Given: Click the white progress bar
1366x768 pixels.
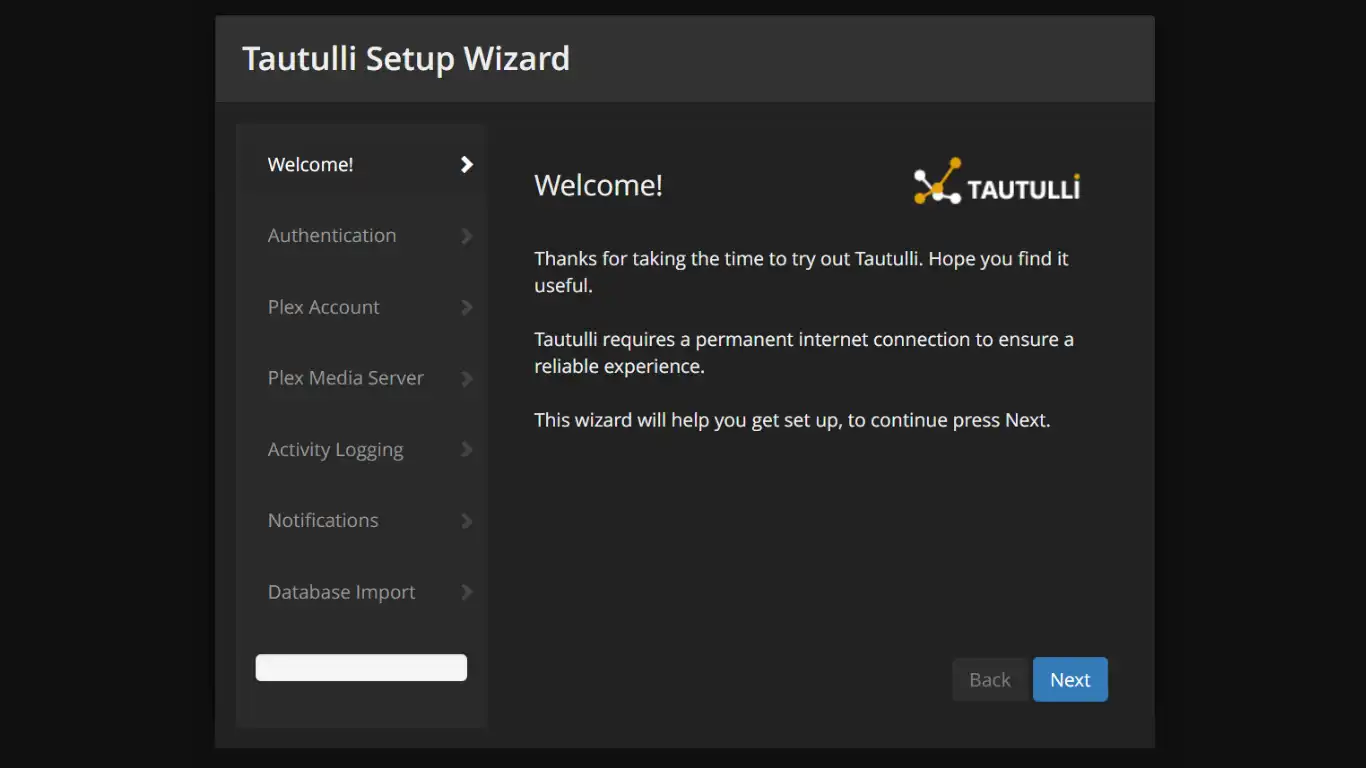Looking at the screenshot, I should click(x=361, y=667).
